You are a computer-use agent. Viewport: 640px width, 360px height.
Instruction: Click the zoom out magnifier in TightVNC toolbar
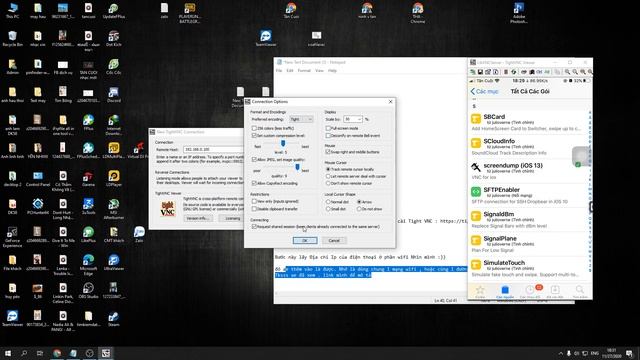tap(575, 72)
